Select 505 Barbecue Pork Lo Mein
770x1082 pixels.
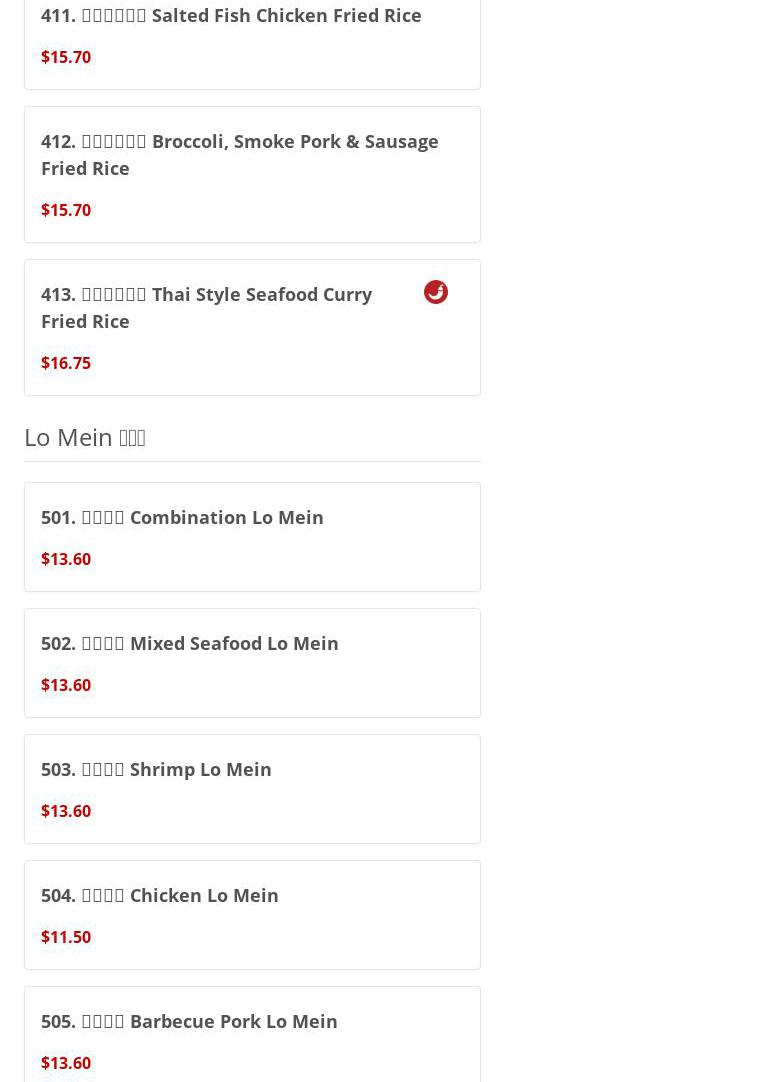tap(189, 1022)
